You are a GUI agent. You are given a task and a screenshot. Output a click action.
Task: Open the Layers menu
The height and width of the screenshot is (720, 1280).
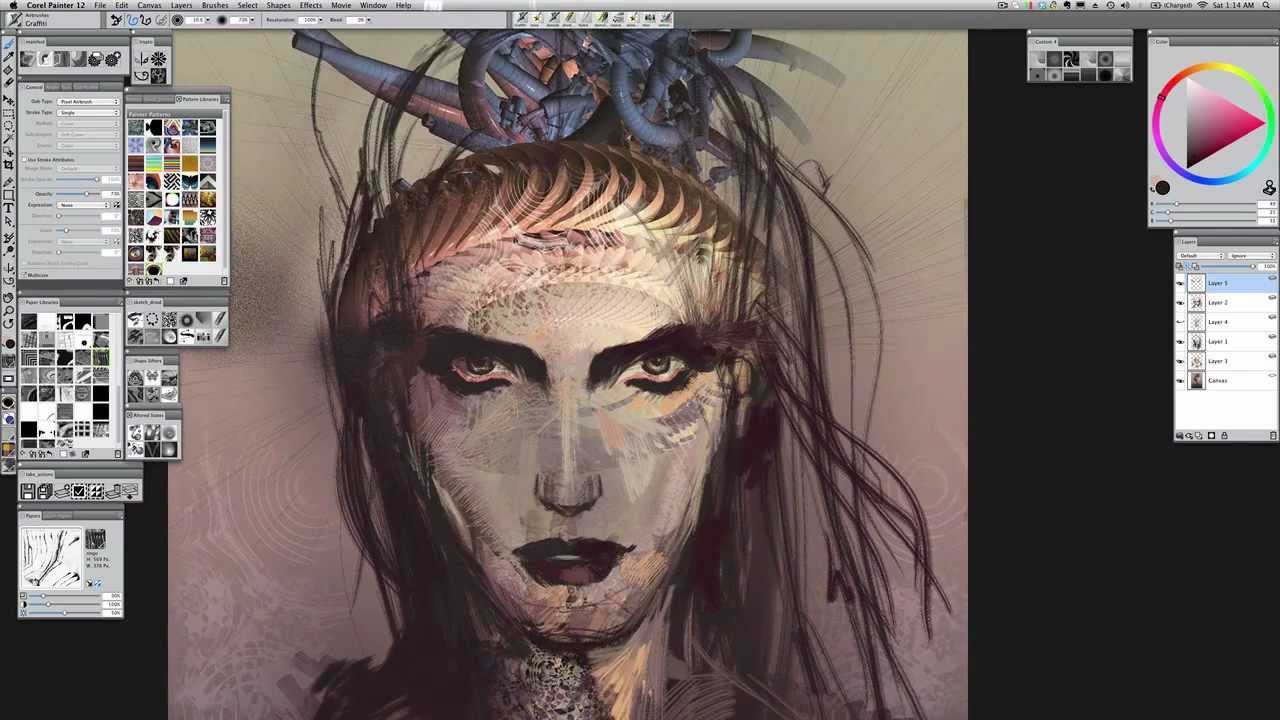(x=181, y=5)
